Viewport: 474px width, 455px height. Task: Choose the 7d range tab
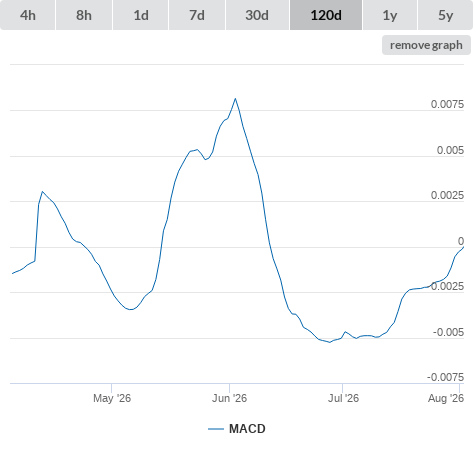[x=197, y=15]
